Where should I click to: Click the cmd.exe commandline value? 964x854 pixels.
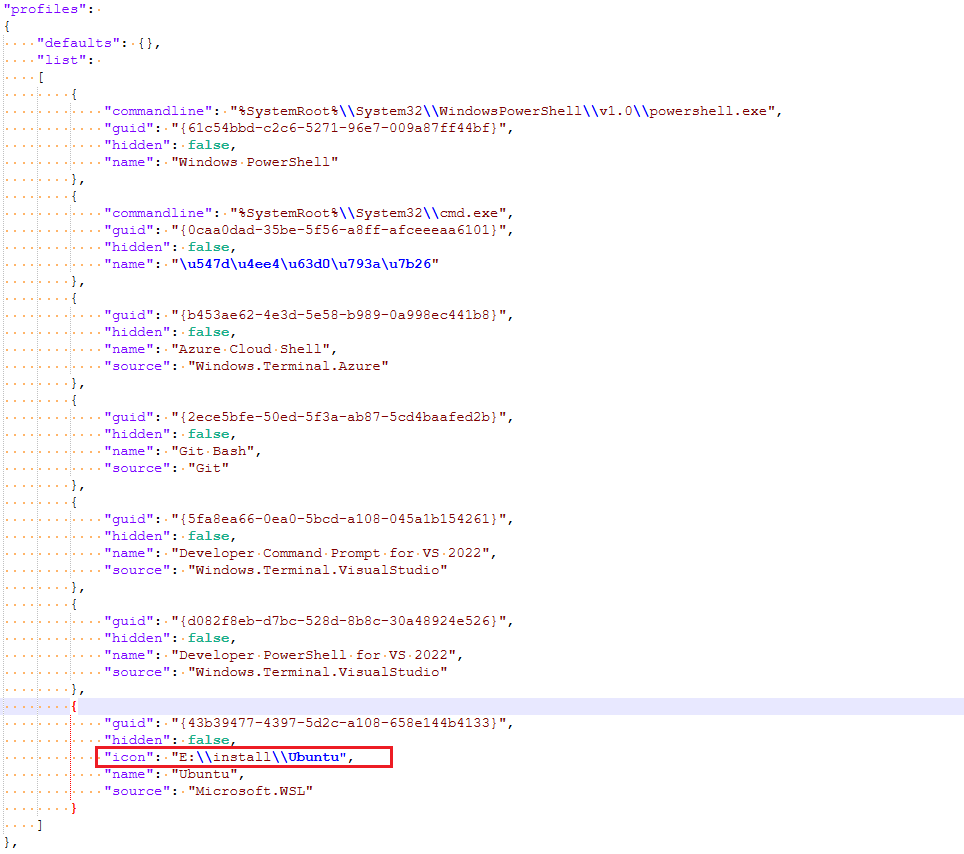pyautogui.click(x=368, y=213)
